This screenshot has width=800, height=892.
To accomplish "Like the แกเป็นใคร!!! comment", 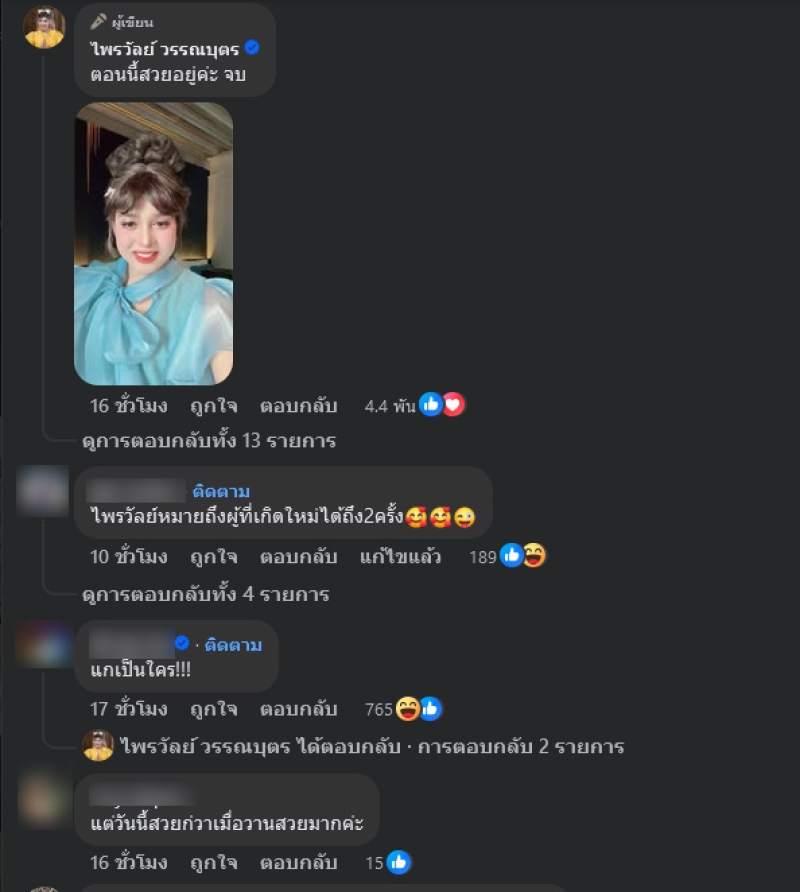I will pyautogui.click(x=213, y=709).
